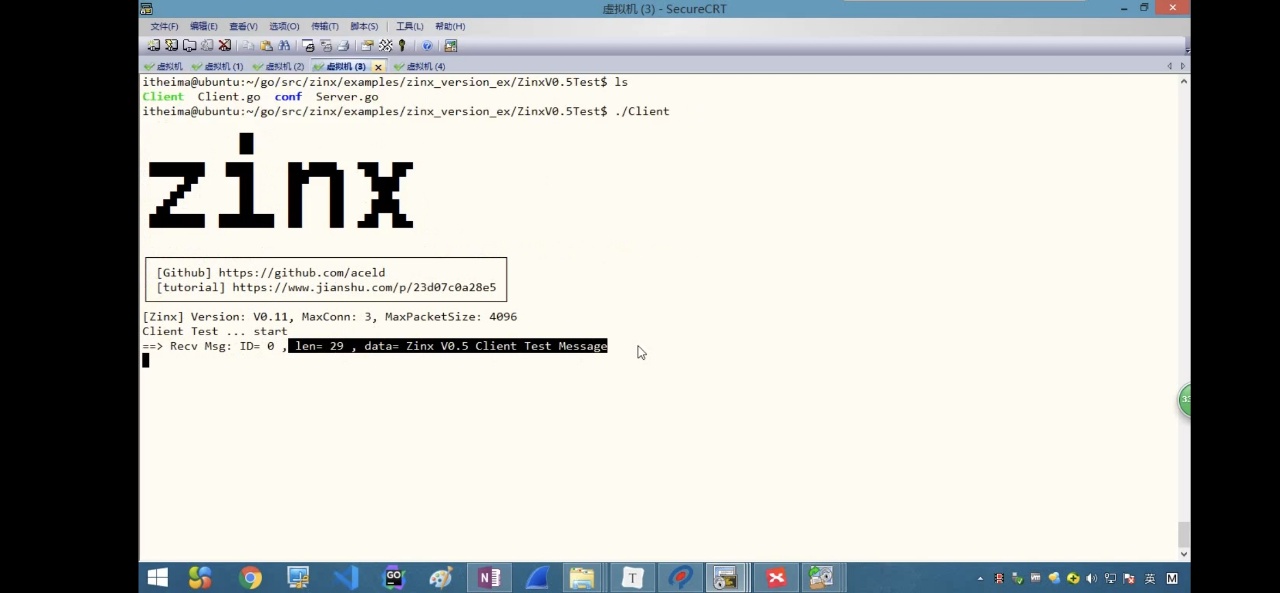1280x593 pixels.
Task: Click the Print Selection toolbar icon
Action: click(x=326, y=46)
